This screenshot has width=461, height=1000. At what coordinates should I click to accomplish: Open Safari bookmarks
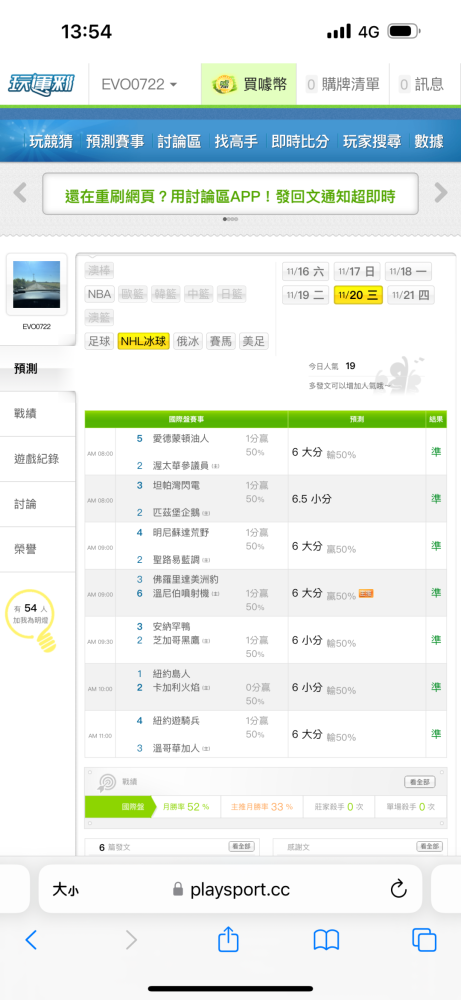(x=326, y=939)
